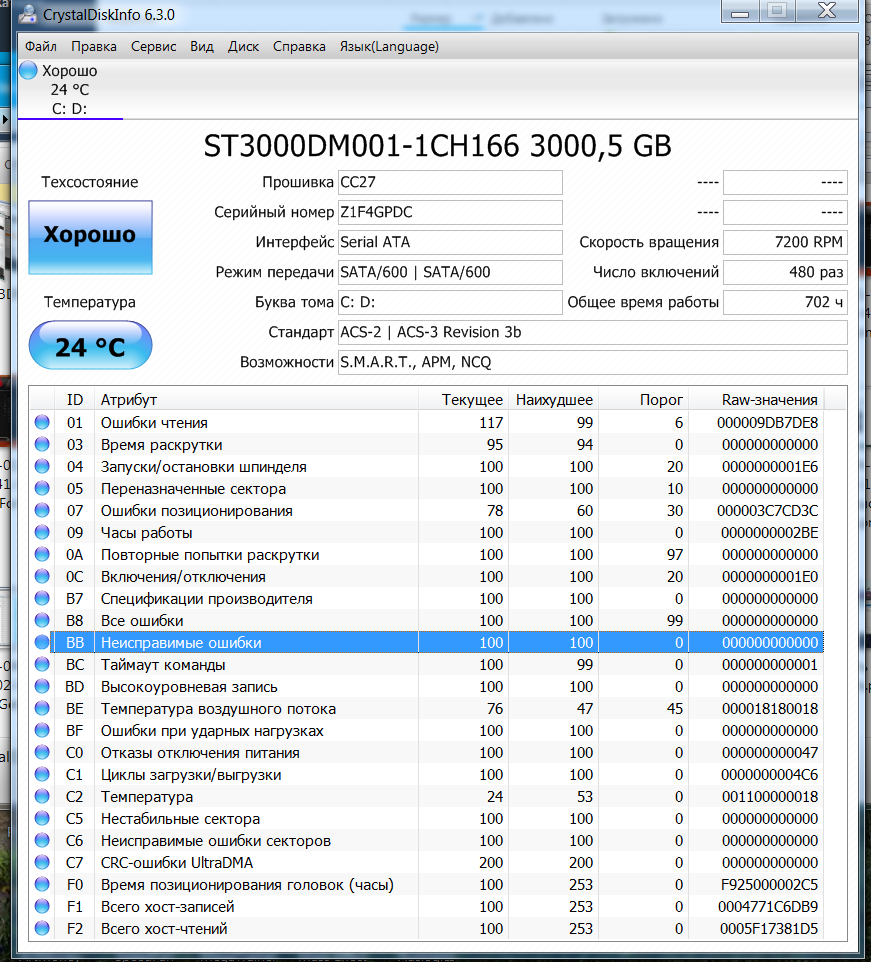
Task: Click raw value 000009DB7DE8 in Ошибки чтения row
Action: (767, 423)
